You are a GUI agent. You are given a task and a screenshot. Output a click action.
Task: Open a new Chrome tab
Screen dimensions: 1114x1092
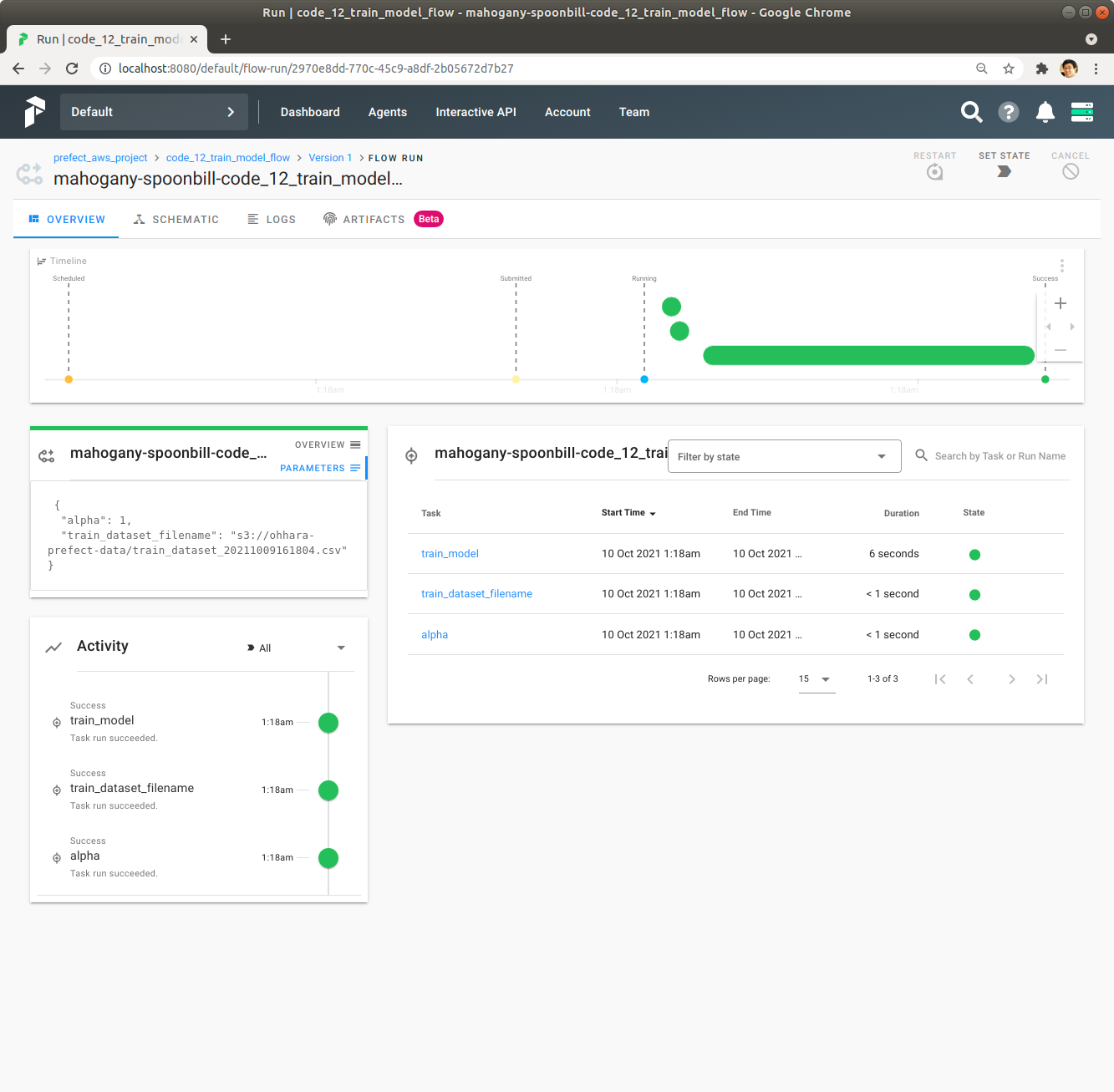(226, 39)
